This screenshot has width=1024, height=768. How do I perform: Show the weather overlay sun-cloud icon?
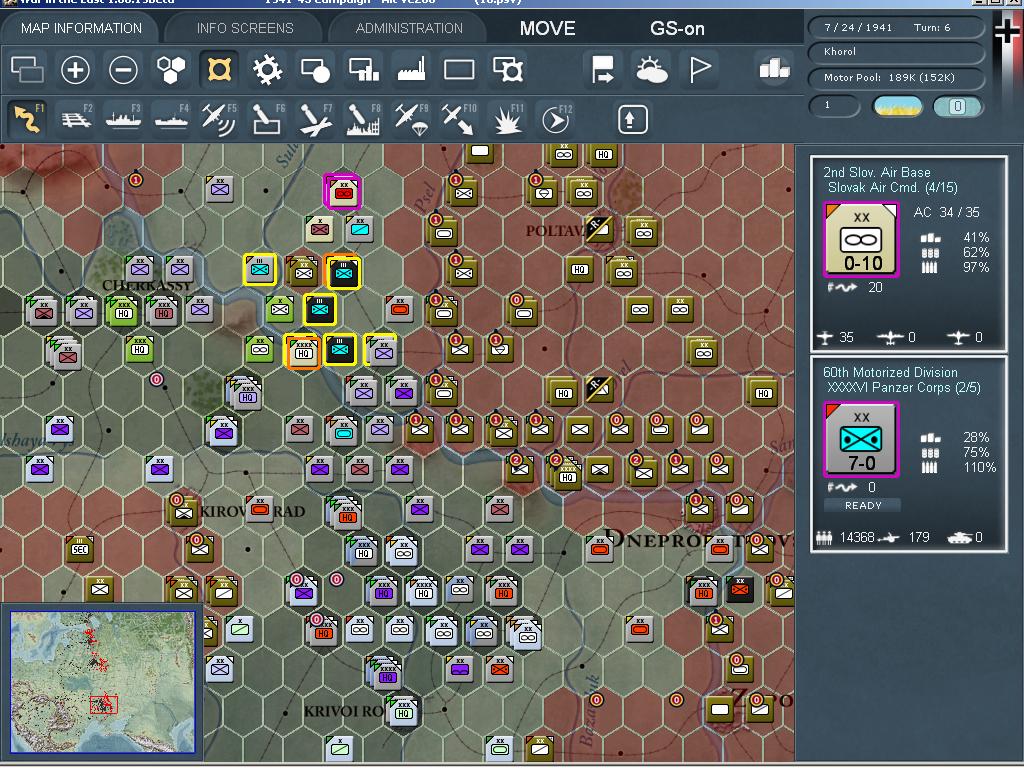tap(651, 69)
